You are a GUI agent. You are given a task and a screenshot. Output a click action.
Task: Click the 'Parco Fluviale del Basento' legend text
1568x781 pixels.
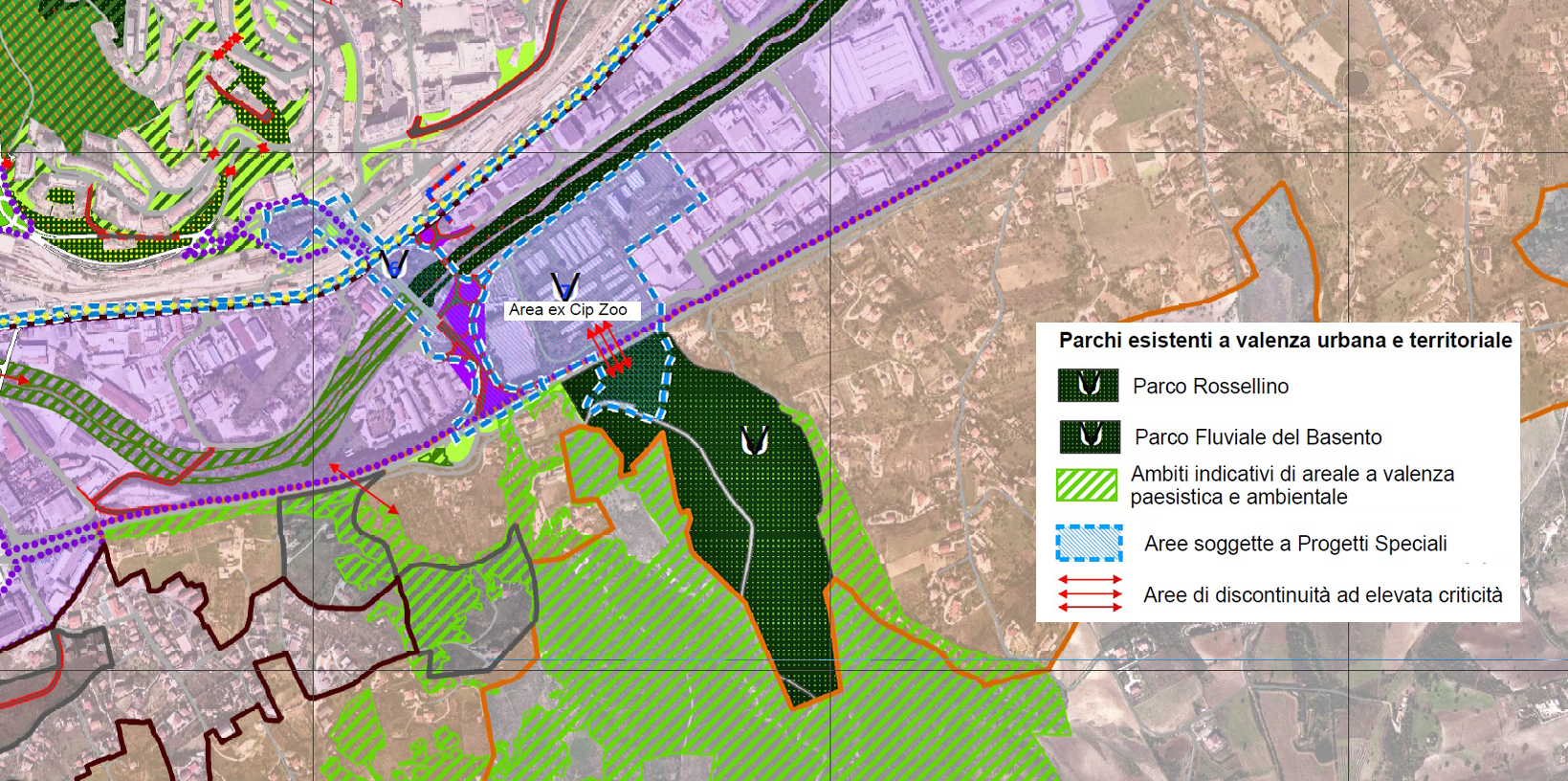coord(1258,437)
